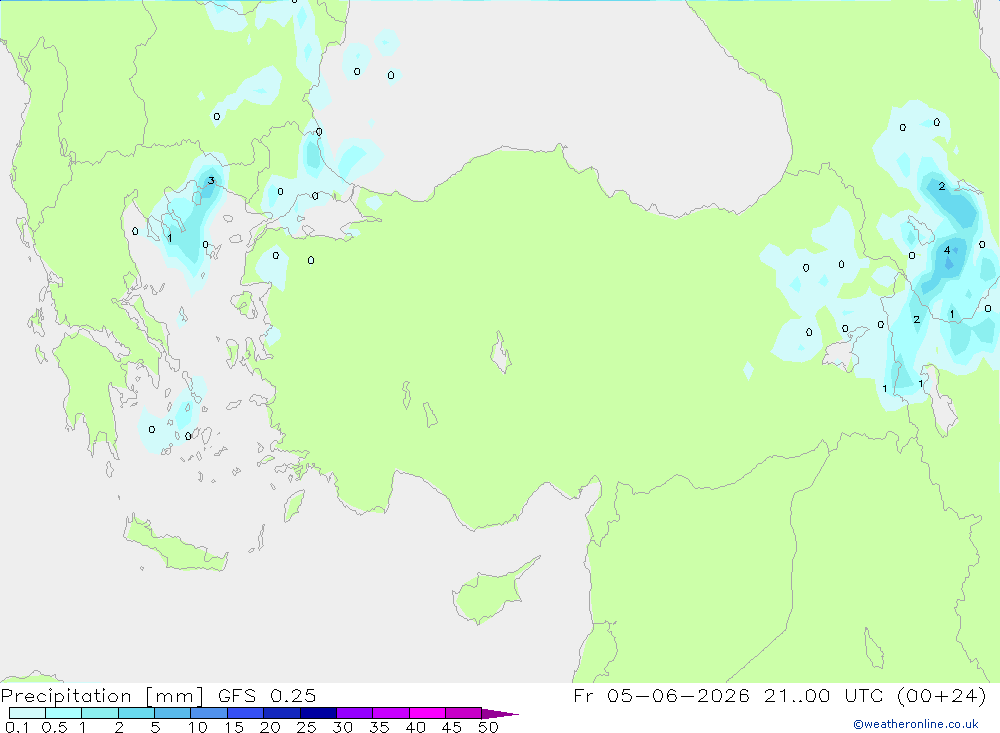The image size is (1000, 733).
Task: Click the 0.1–0.5 mm legend color box
Action: point(27,713)
